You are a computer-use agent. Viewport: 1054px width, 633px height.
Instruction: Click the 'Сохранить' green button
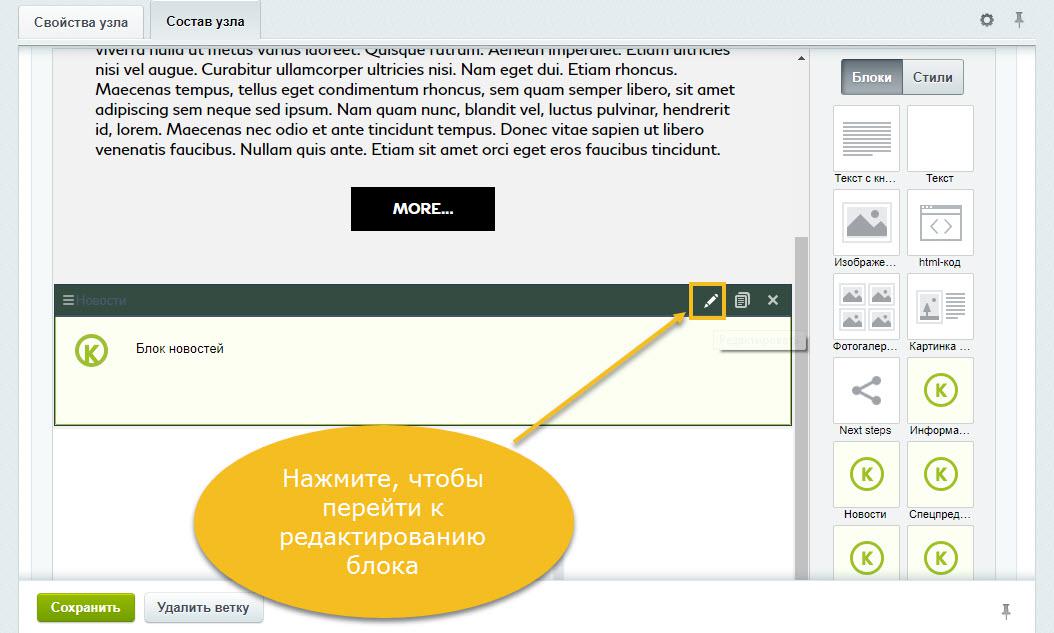point(85,607)
